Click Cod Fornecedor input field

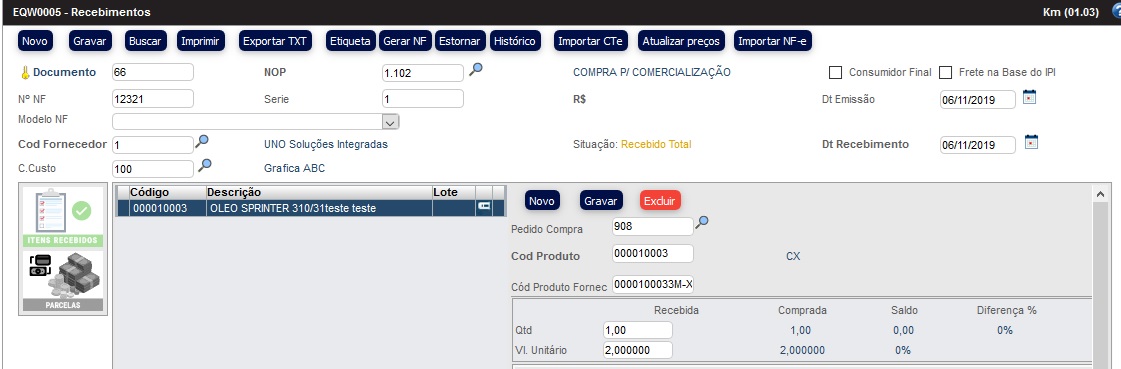click(x=153, y=144)
